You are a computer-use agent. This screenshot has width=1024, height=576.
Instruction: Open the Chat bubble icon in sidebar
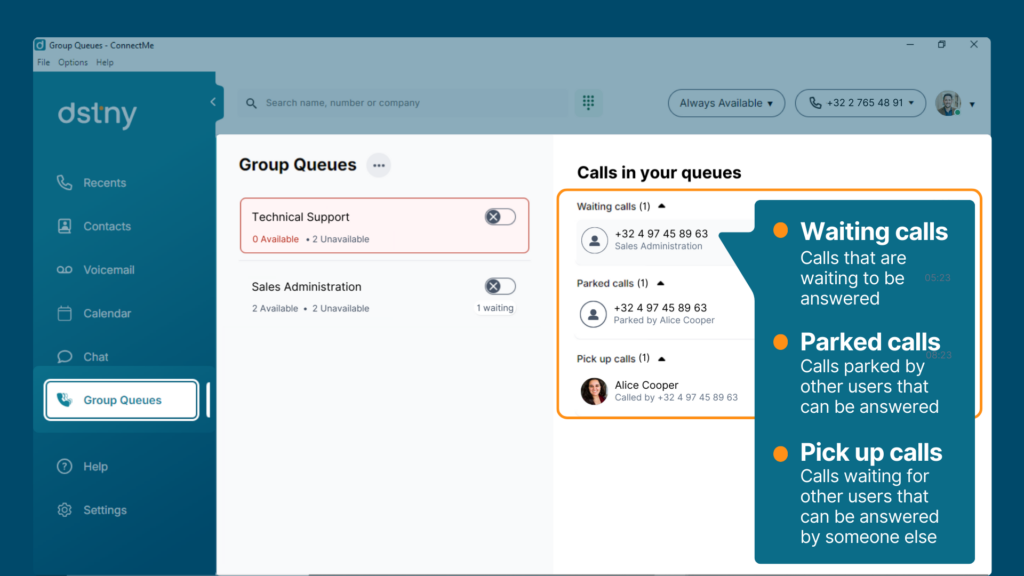pos(64,357)
